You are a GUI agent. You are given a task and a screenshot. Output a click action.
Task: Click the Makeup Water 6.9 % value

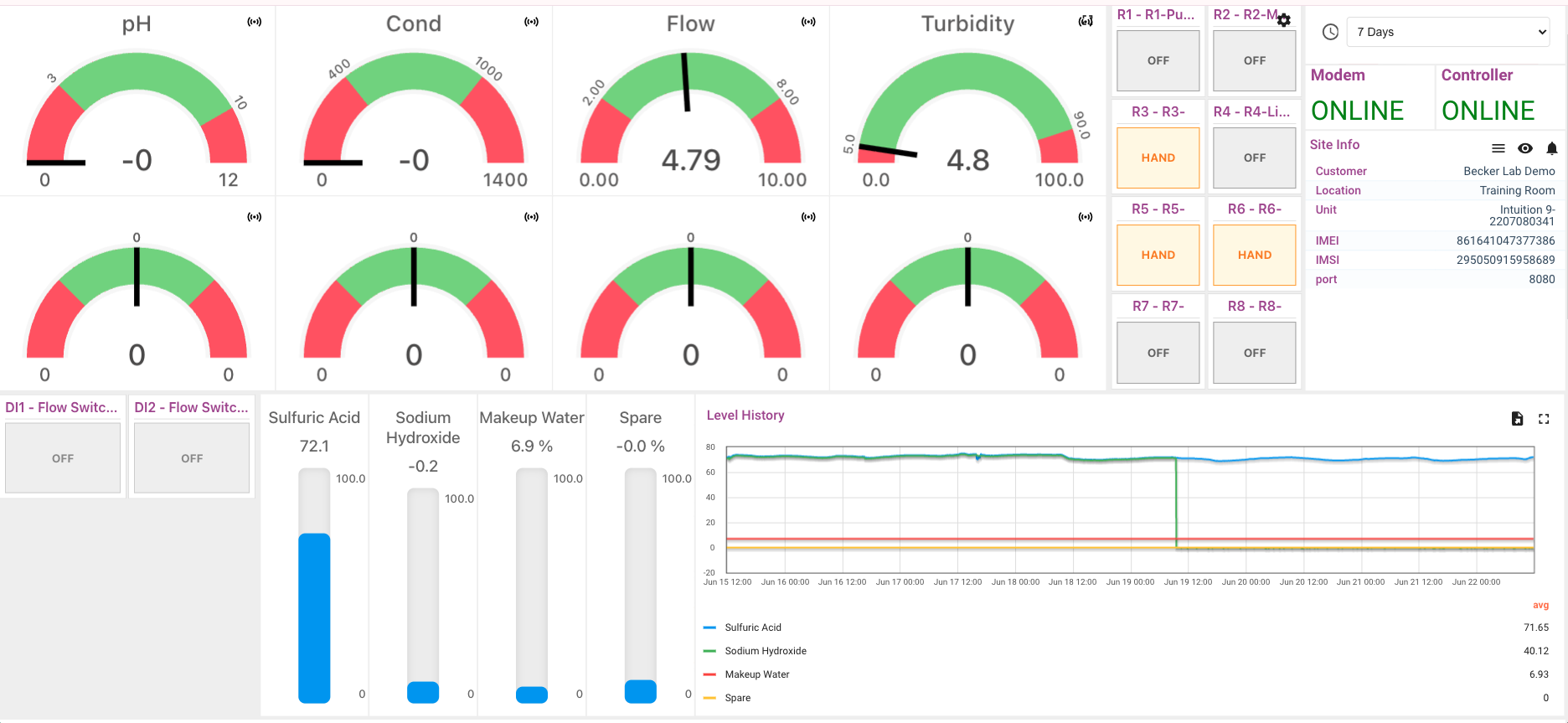click(x=532, y=446)
